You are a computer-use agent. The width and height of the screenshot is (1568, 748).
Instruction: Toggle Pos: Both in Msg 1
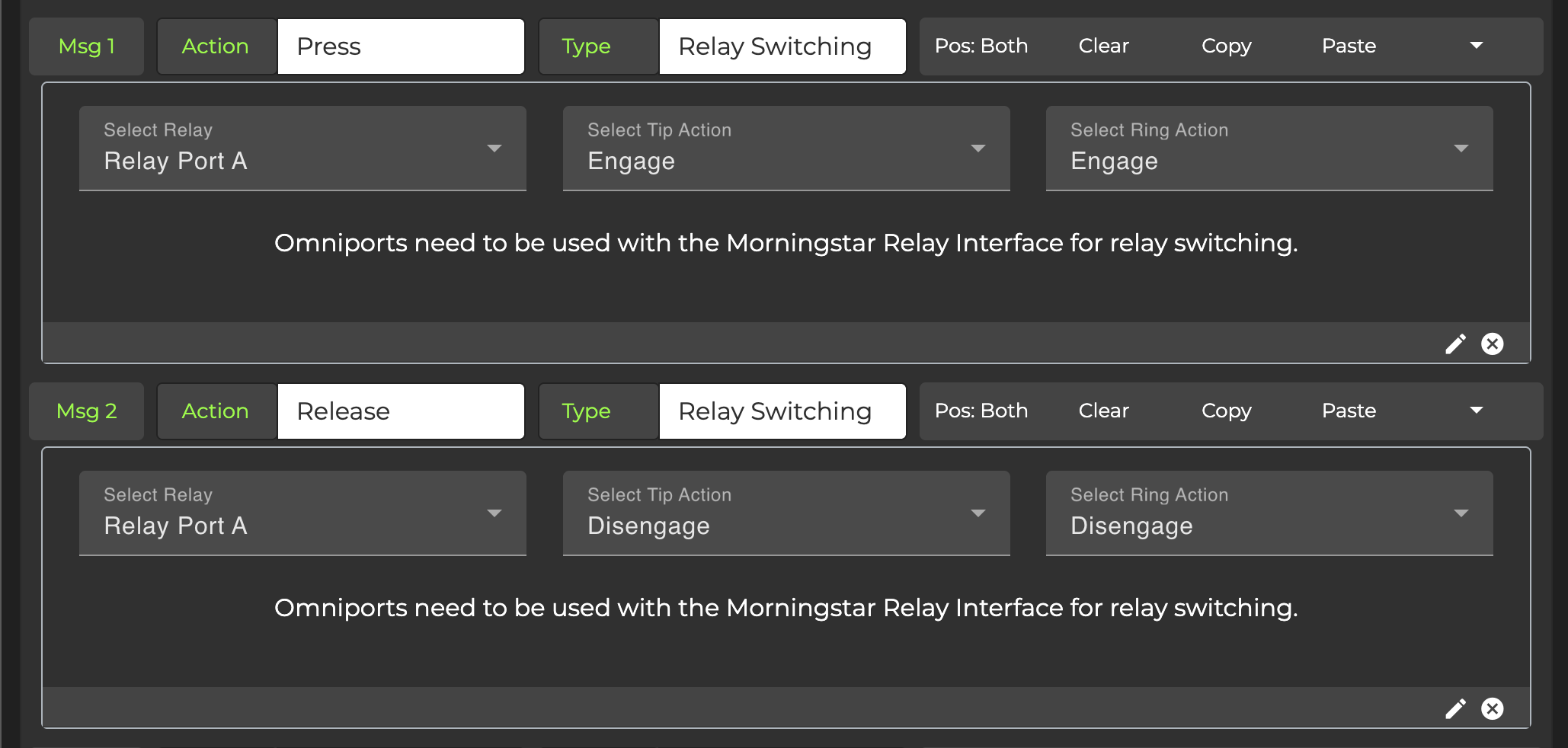[x=981, y=46]
